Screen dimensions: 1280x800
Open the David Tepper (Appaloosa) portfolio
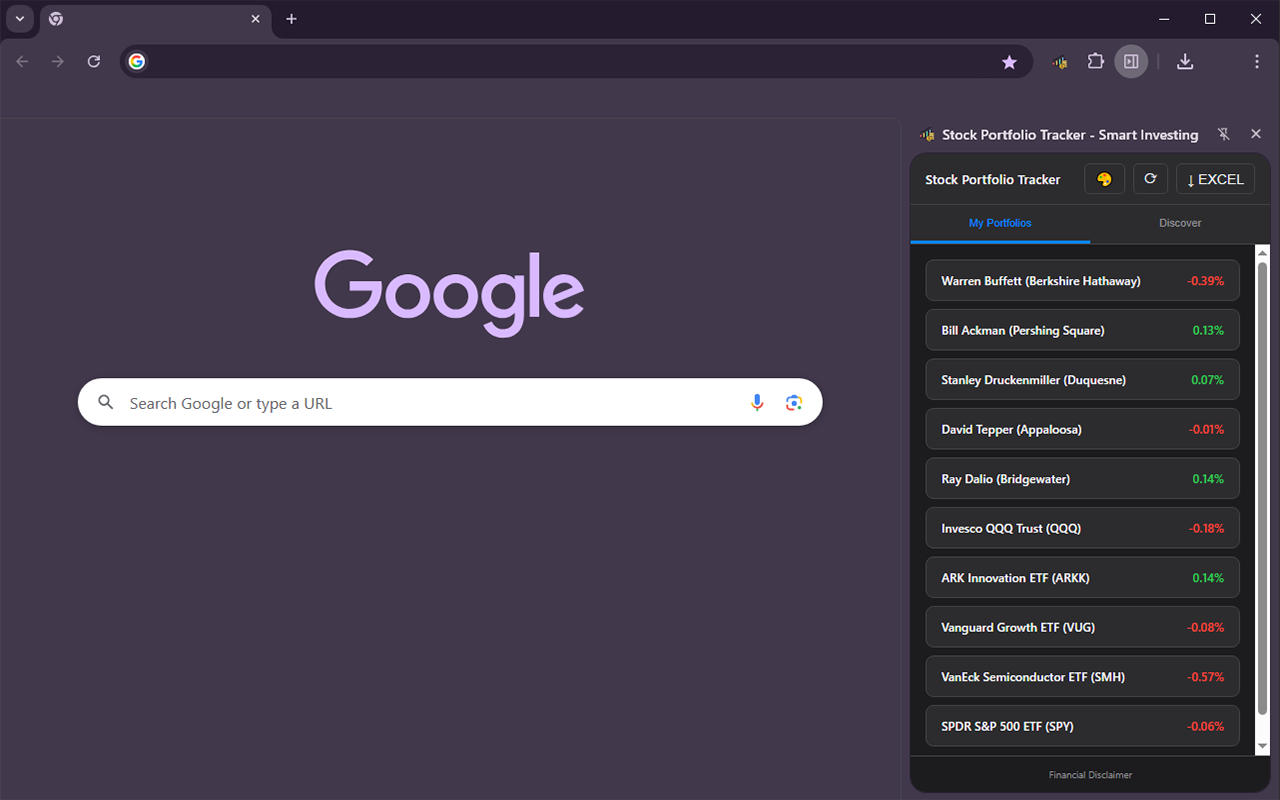[1082, 429]
